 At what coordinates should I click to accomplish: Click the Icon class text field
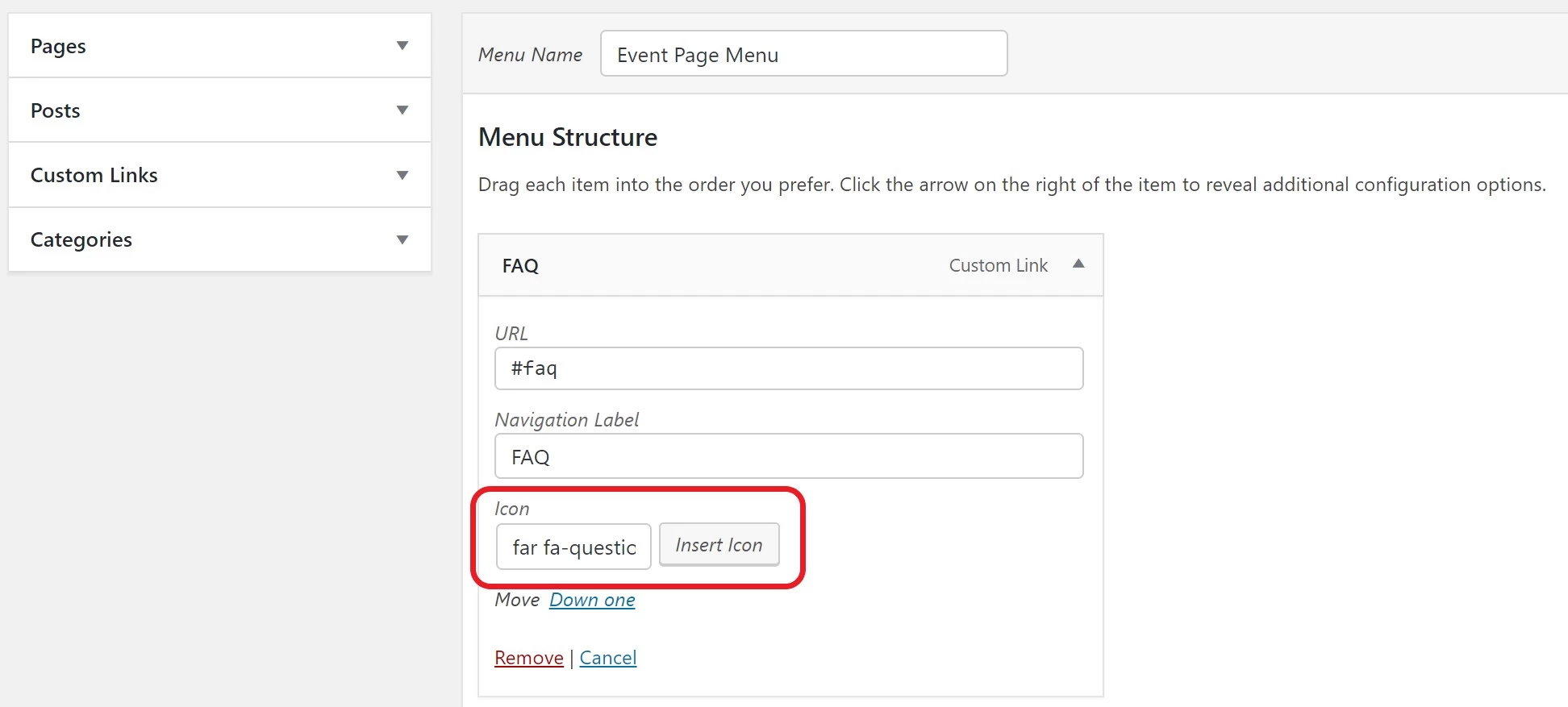pos(573,547)
